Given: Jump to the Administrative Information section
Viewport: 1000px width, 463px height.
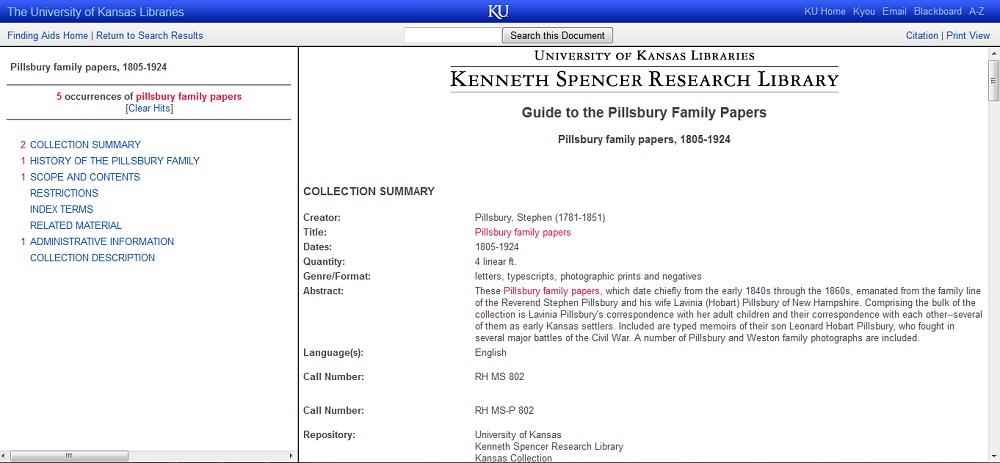Looking at the screenshot, I should [x=102, y=242].
